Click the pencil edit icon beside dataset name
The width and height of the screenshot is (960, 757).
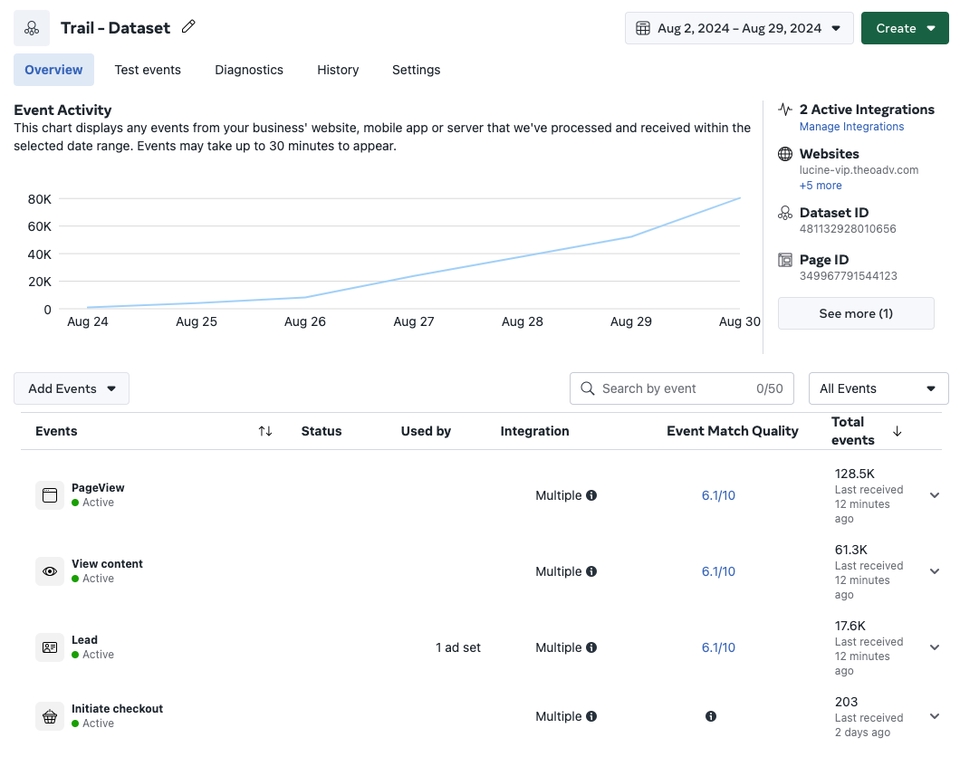coord(188,27)
